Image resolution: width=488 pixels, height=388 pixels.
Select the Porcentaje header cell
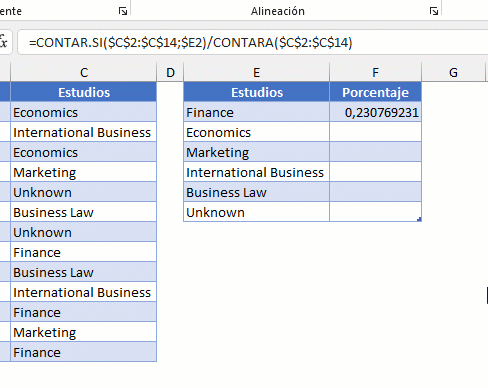click(x=375, y=92)
